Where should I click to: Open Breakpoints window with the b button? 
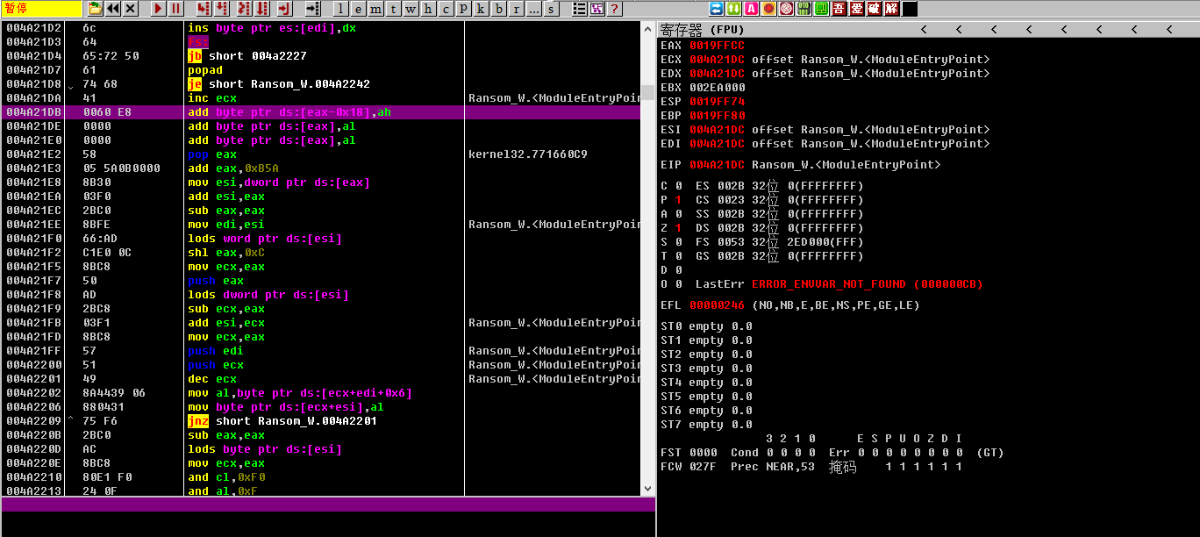[498, 9]
